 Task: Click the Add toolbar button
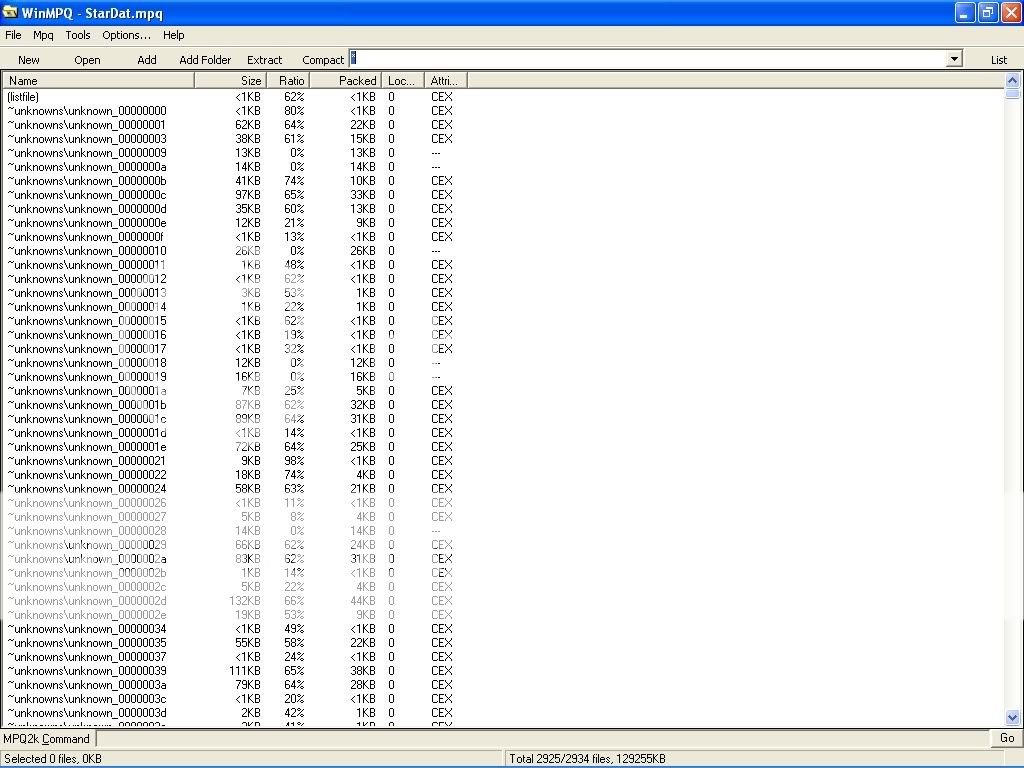point(147,60)
